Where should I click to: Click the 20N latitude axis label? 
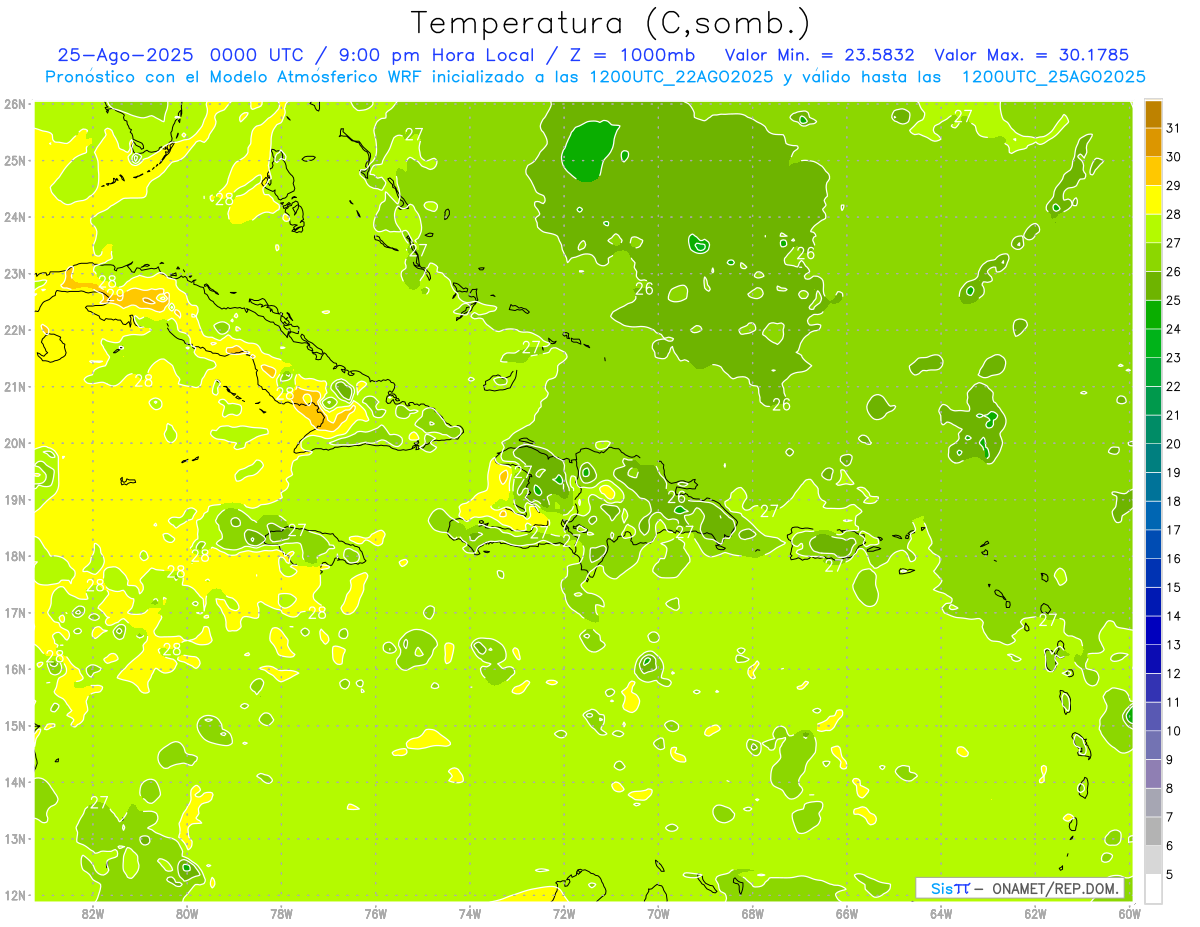14,443
